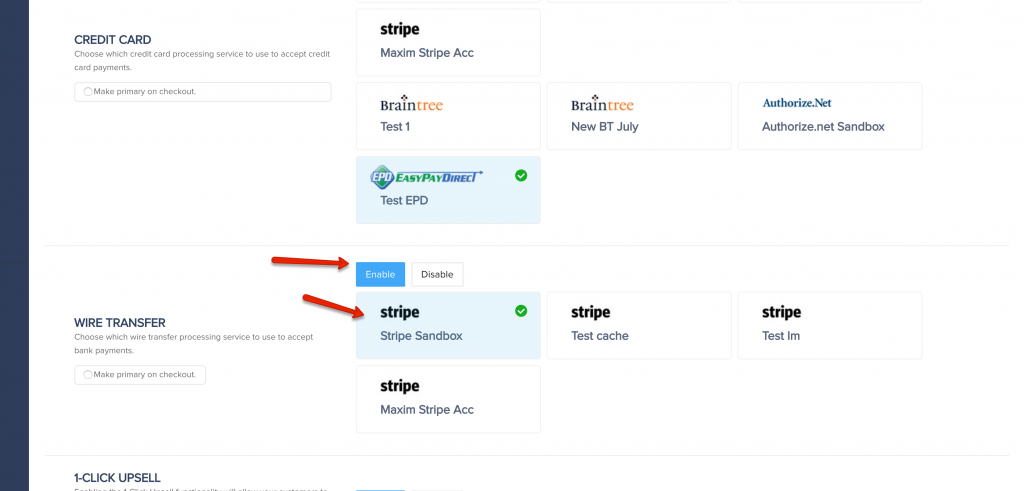Enable wire transfer payments
The width and height of the screenshot is (1024, 491).
[380, 274]
